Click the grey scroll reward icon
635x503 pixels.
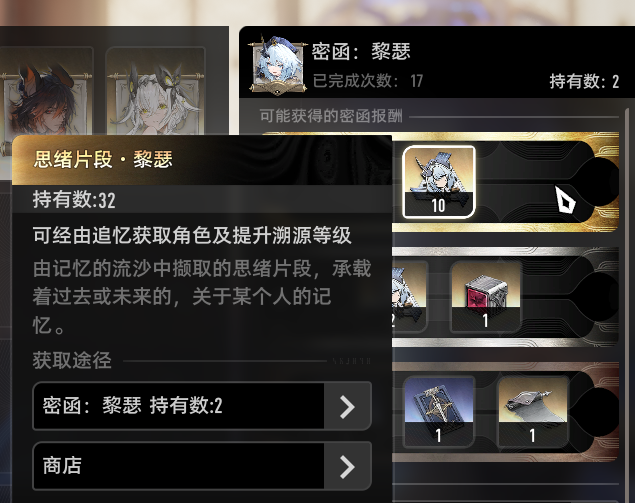tap(532, 411)
